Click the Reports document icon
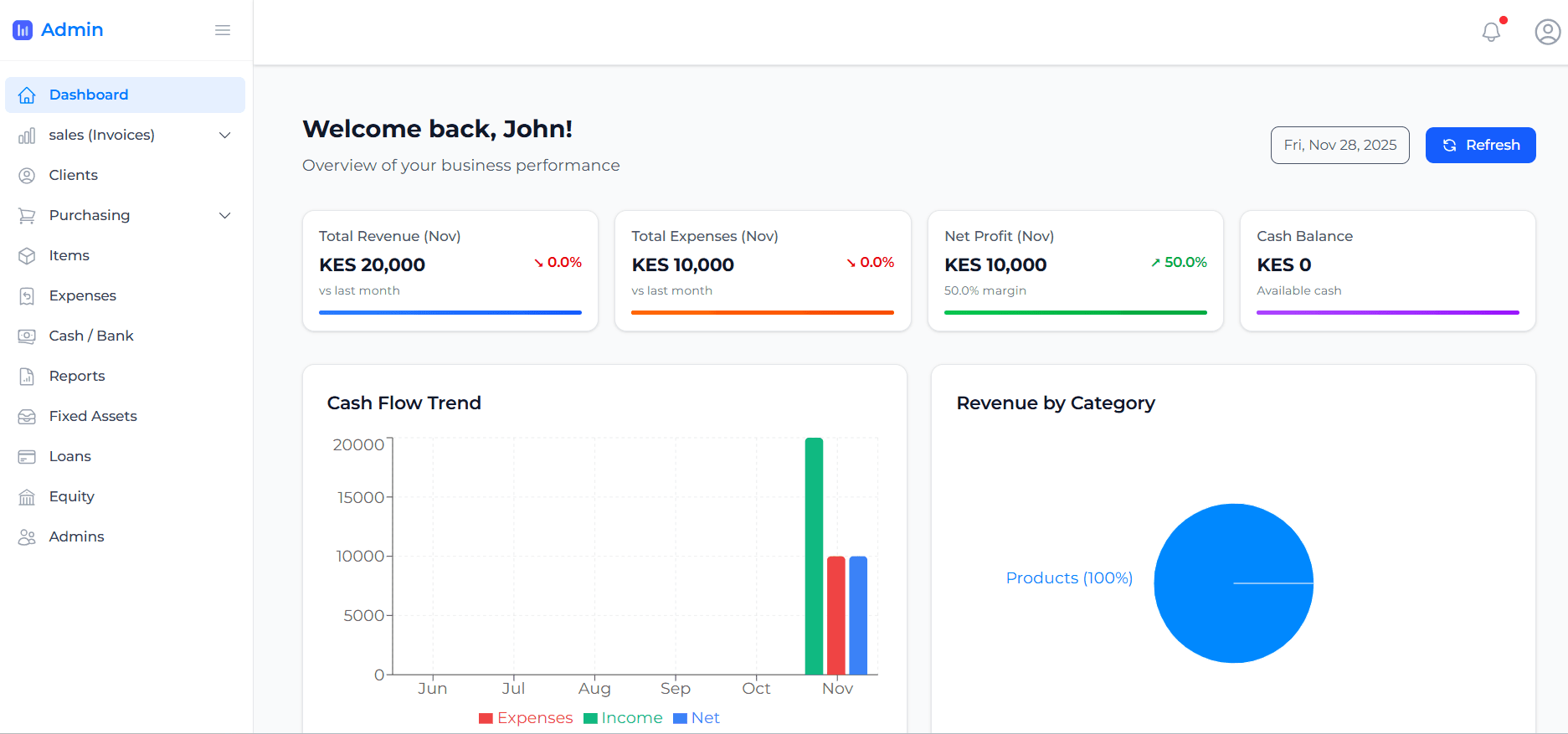 pos(27,377)
